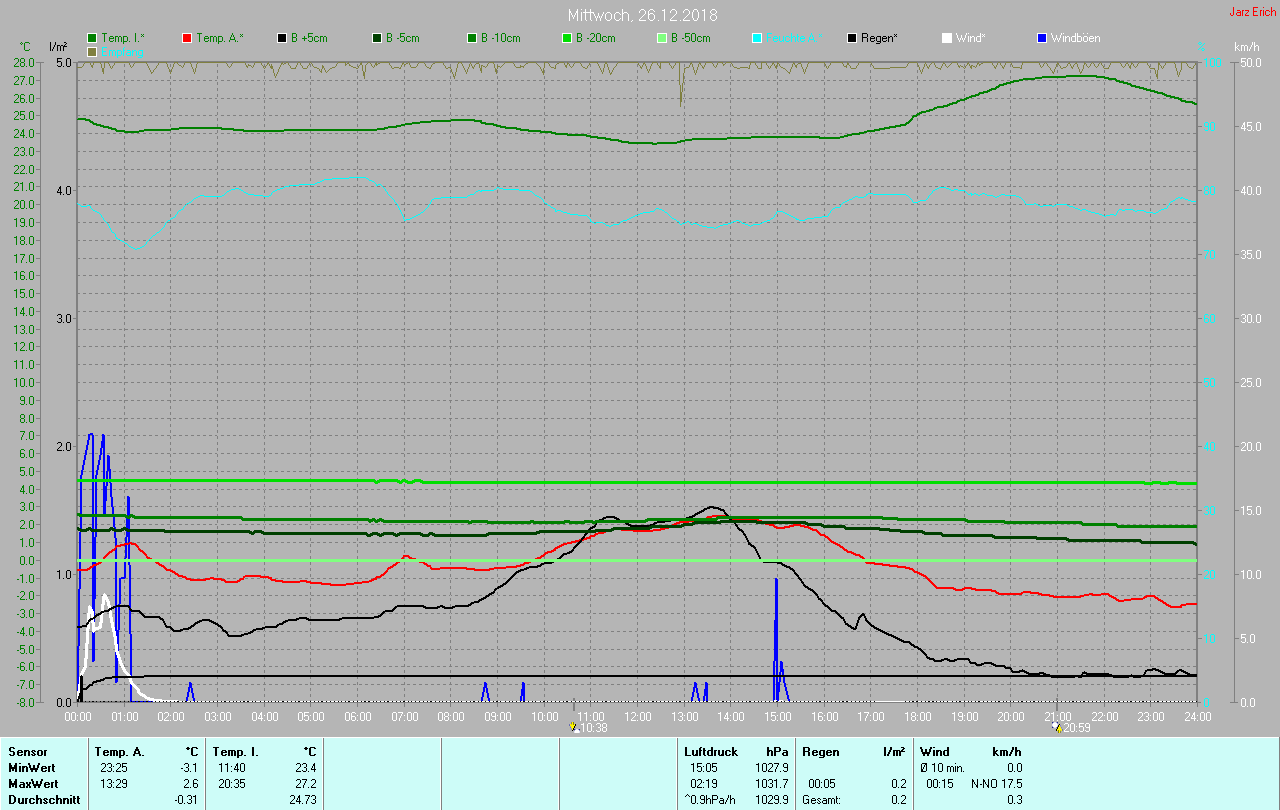The height and width of the screenshot is (810, 1280).
Task: Select the 'MaxWert' row label
Action: [32, 784]
